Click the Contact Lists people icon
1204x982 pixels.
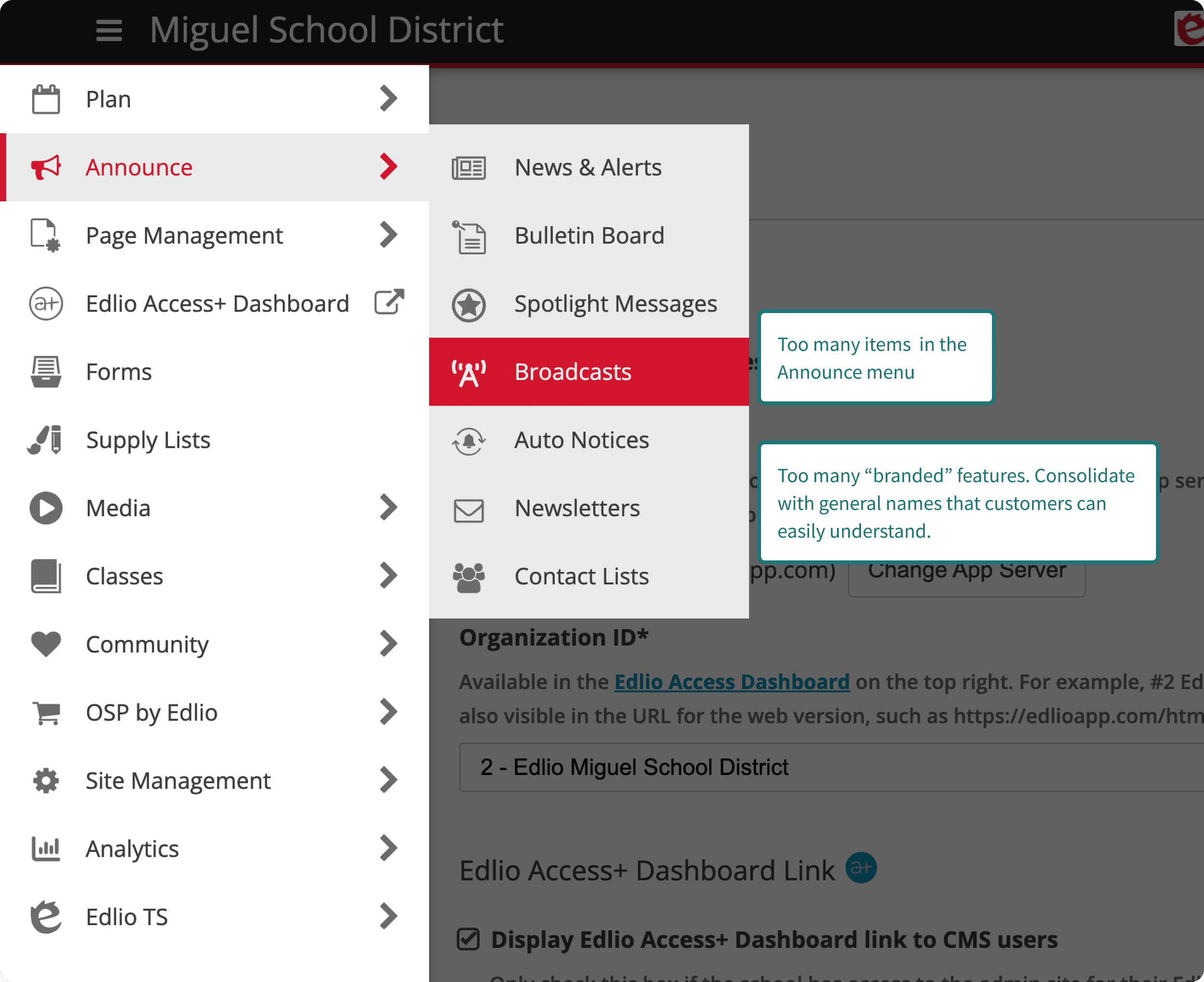468,577
